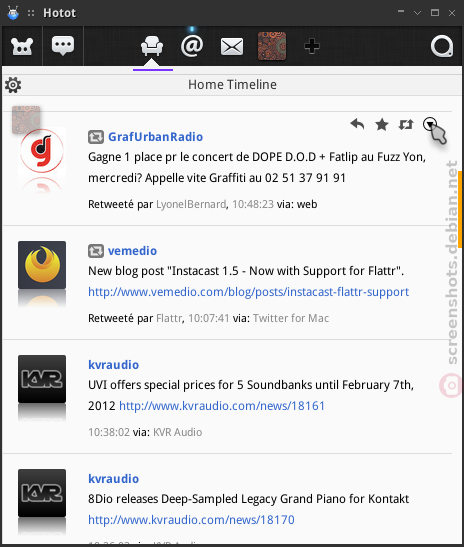The height and width of the screenshot is (547, 464).
Task: Click retweet indicator icon beside GrafUrbanRadio
Action: point(96,137)
